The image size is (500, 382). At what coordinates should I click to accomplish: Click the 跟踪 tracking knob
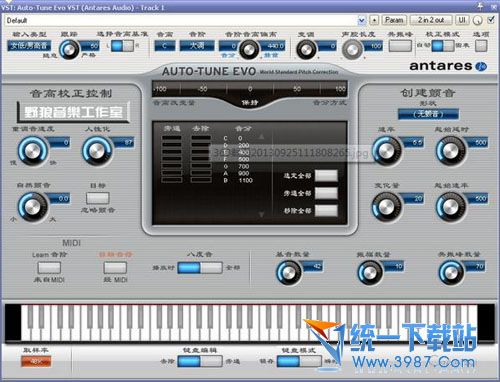pyautogui.click(x=69, y=50)
